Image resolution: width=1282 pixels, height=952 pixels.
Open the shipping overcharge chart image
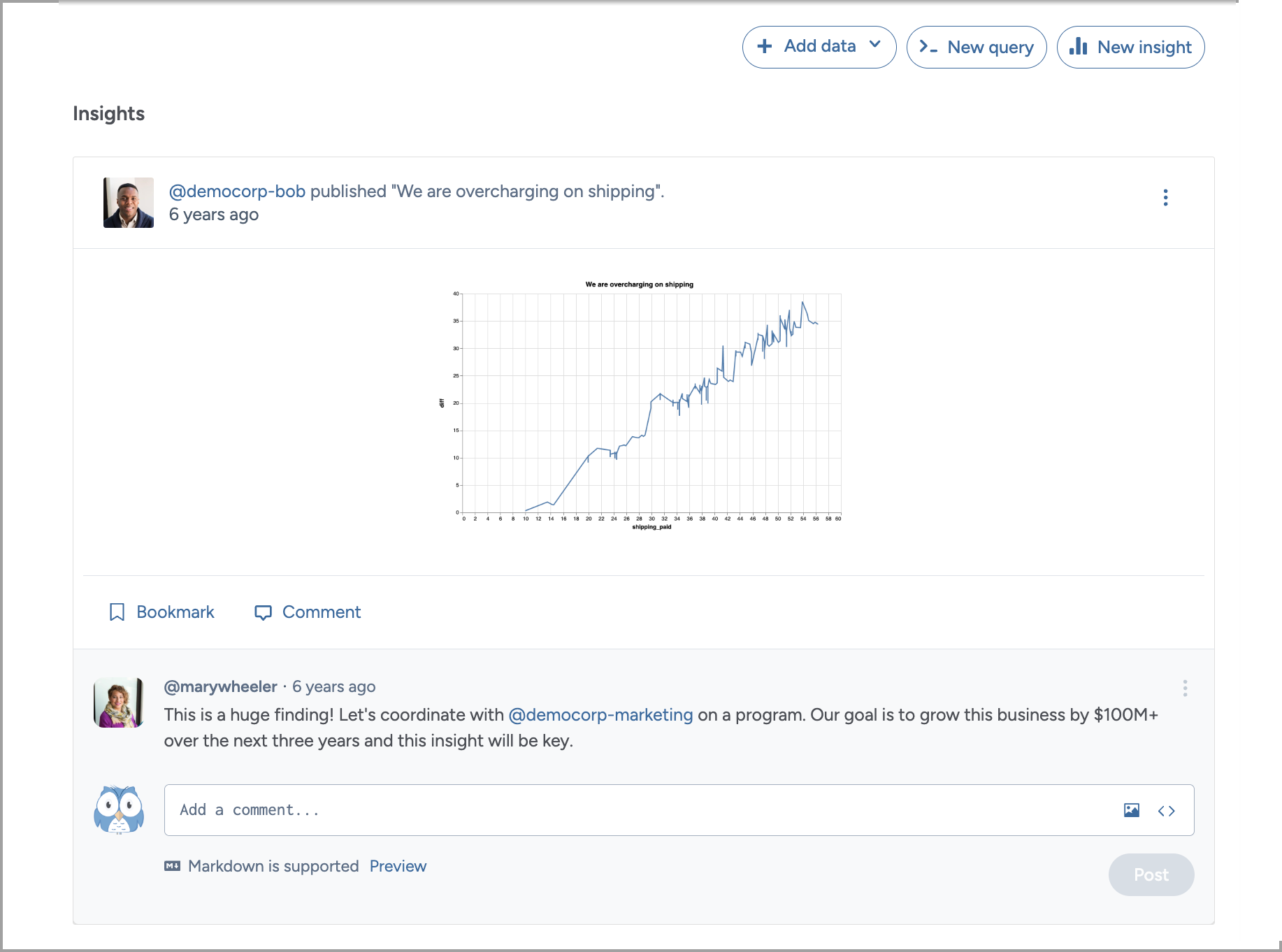point(640,405)
